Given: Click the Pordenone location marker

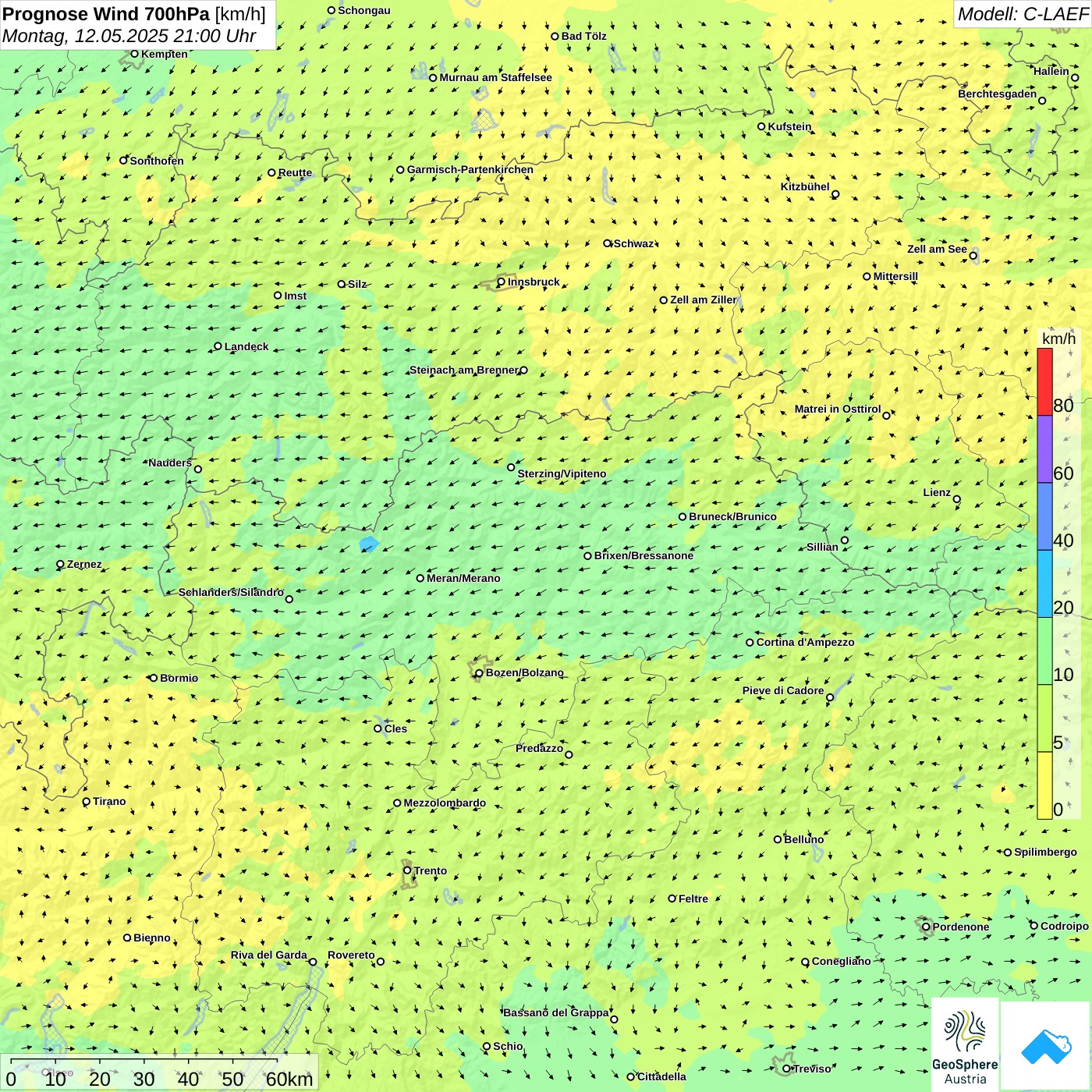Looking at the screenshot, I should tap(927, 927).
